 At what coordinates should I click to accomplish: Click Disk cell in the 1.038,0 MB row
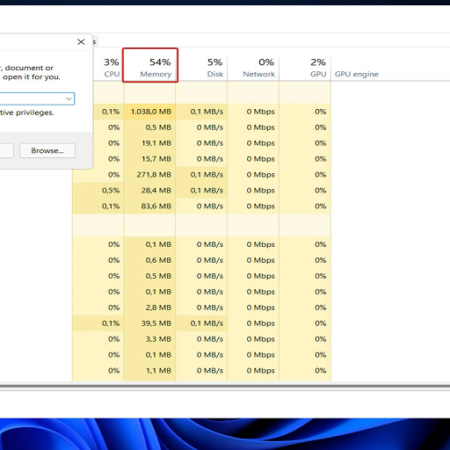202,112
